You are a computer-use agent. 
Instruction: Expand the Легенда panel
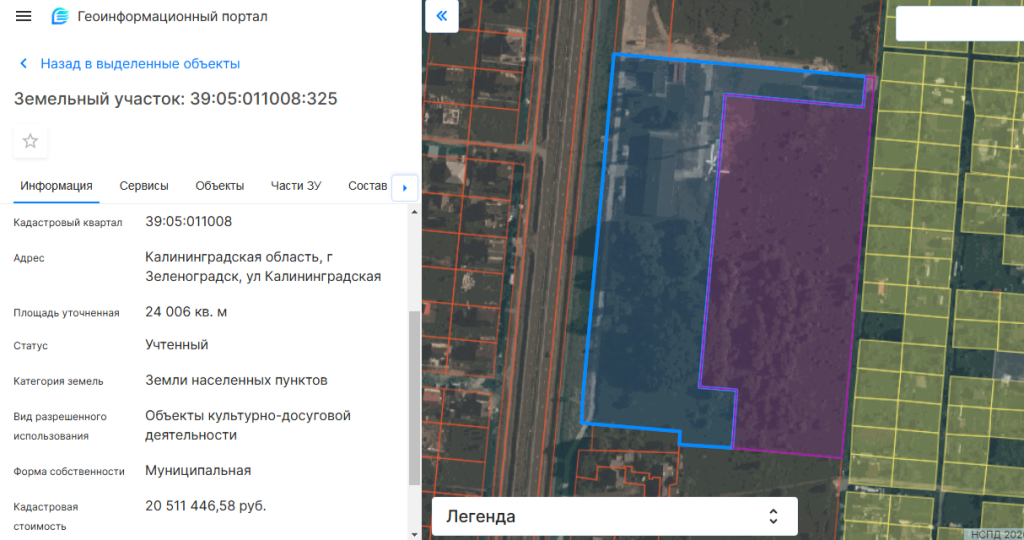614,517
